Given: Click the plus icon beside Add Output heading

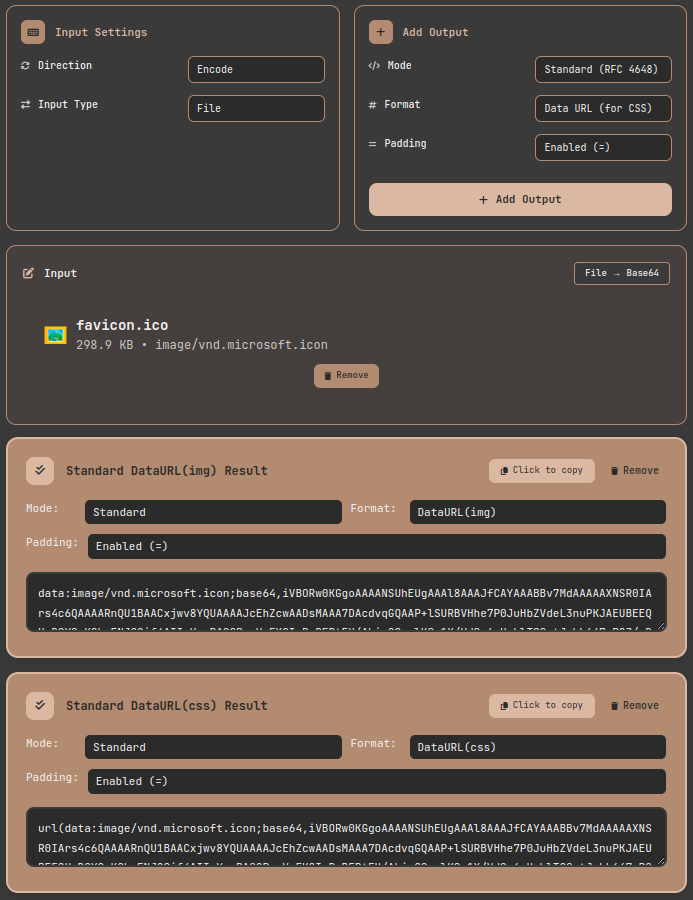Looking at the screenshot, I should [x=381, y=32].
